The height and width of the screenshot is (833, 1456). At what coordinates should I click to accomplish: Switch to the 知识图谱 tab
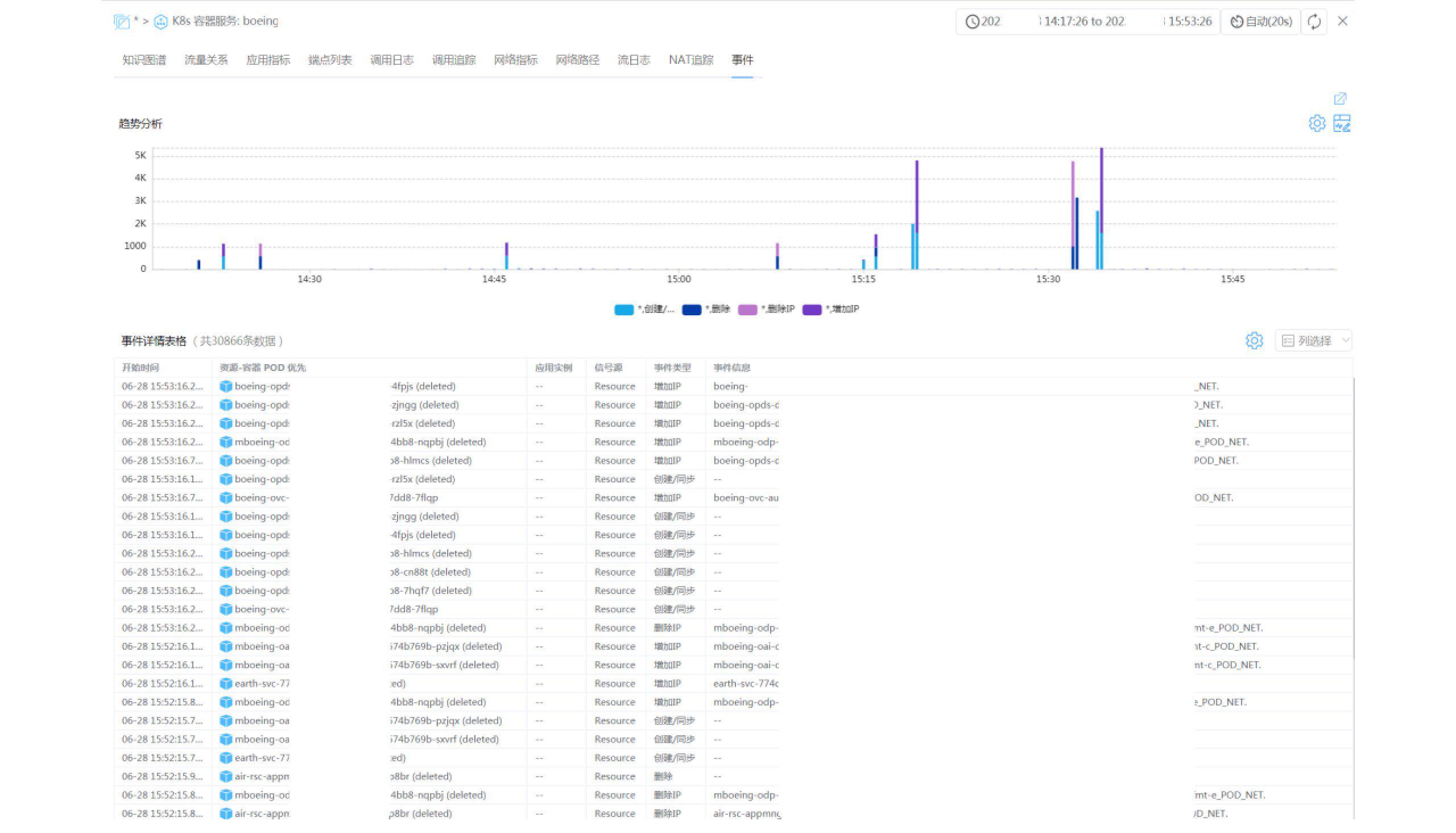pos(144,60)
